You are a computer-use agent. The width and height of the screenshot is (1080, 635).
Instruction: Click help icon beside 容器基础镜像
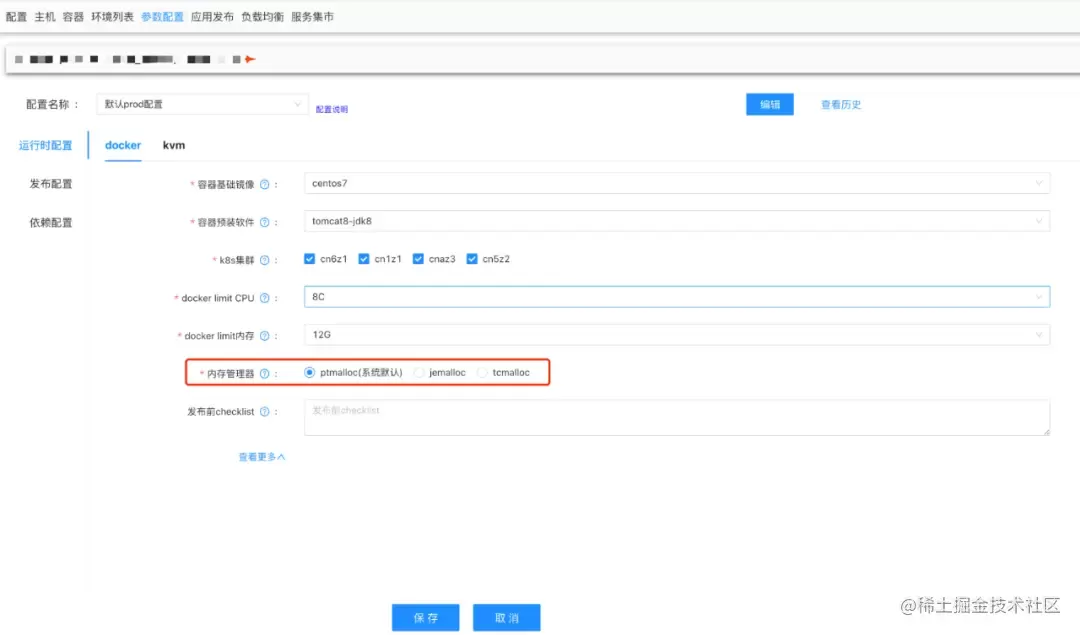[x=264, y=185]
